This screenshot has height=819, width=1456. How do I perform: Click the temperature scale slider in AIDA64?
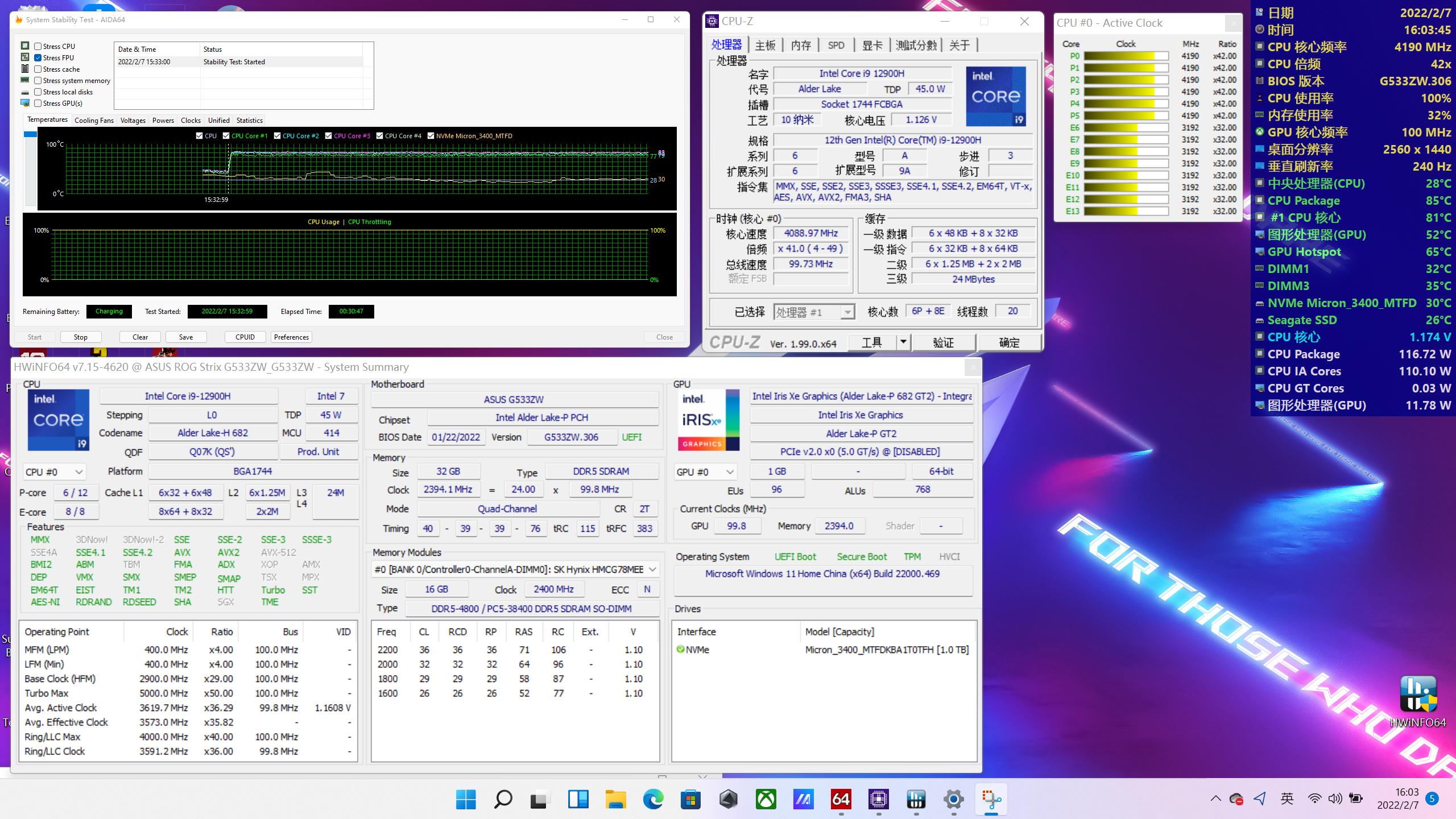30,133
